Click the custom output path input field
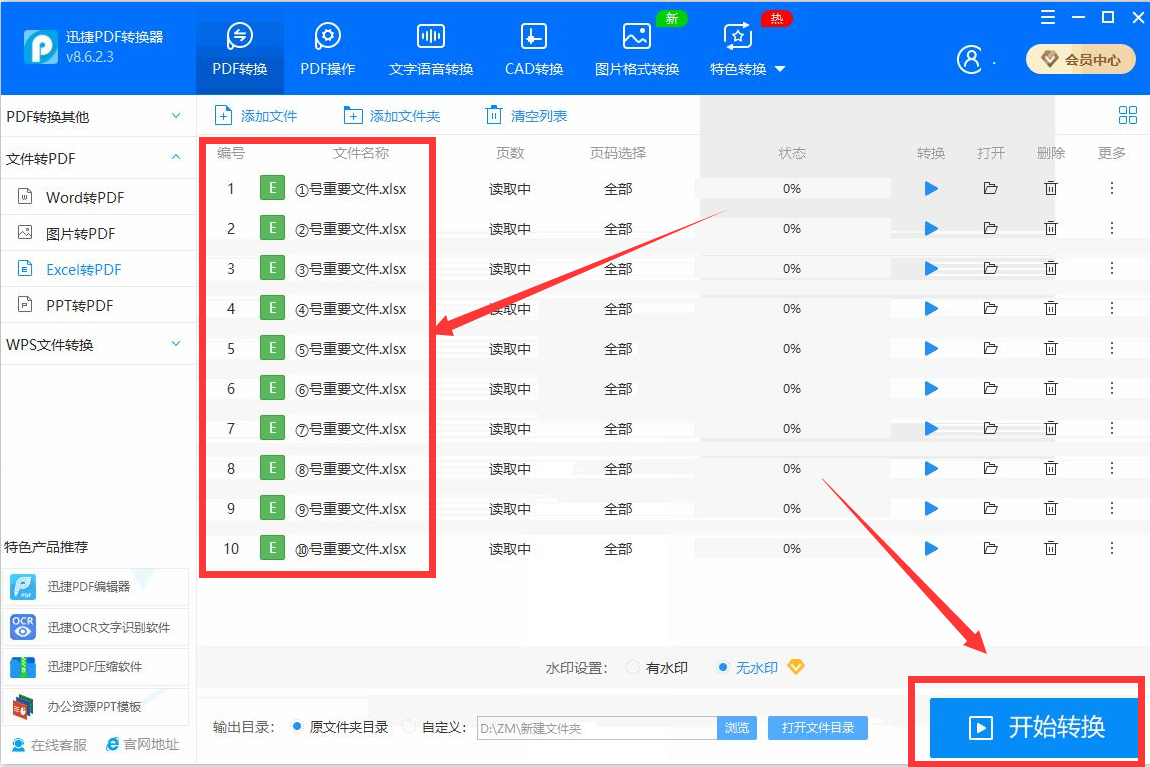Image resolution: width=1150 pixels, height=767 pixels. [x=594, y=727]
